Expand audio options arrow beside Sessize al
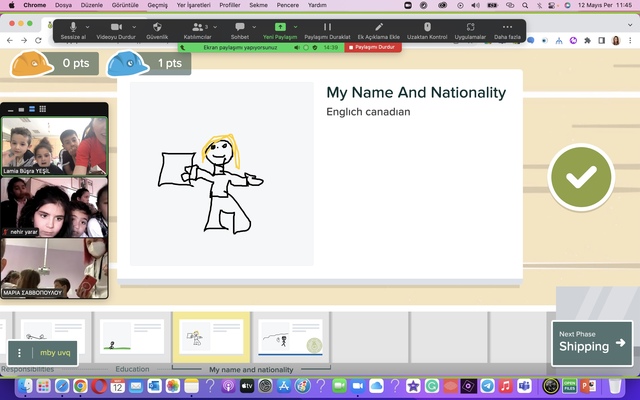 87,26
